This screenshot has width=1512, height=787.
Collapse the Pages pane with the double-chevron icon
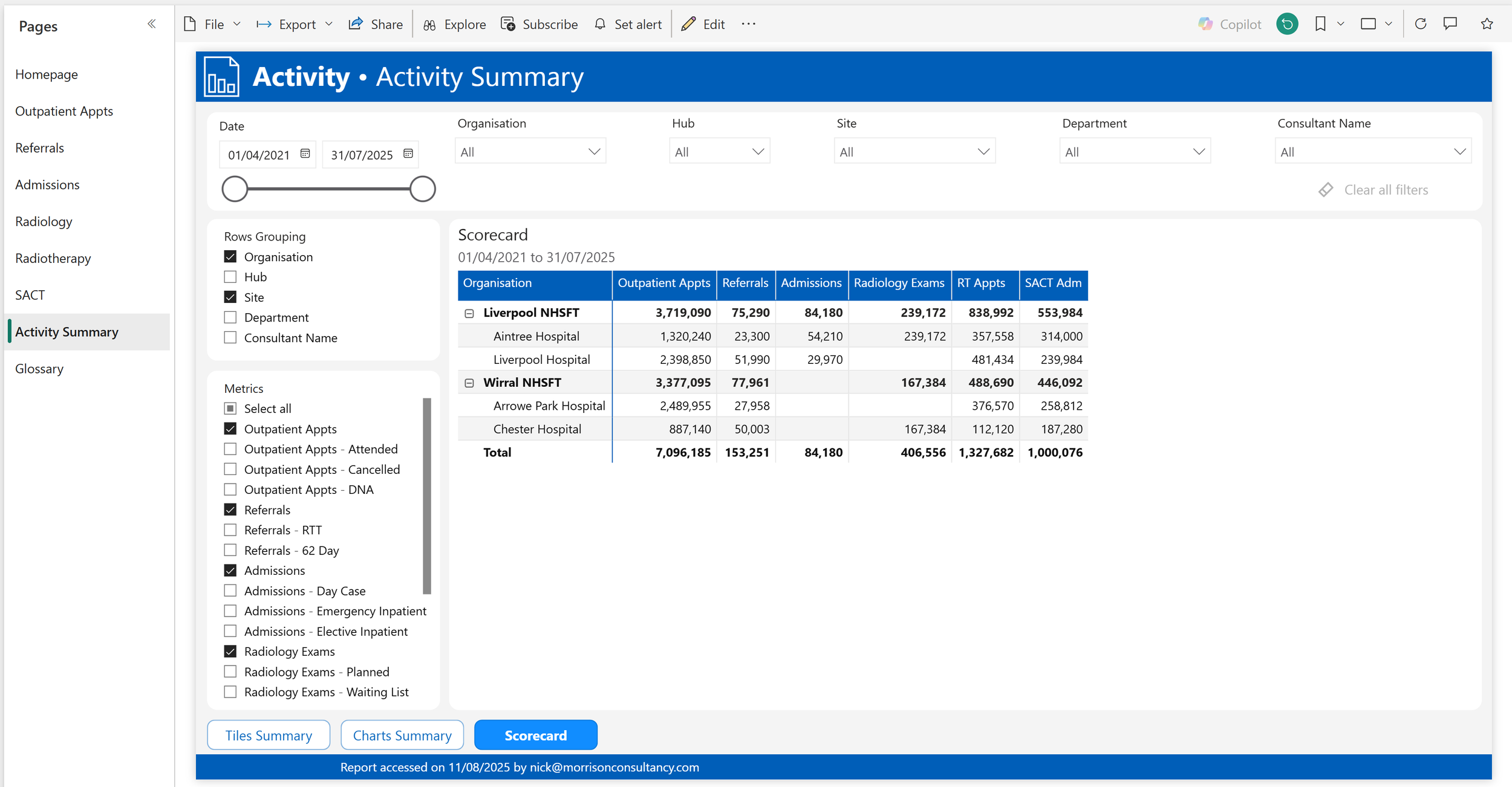tap(151, 24)
